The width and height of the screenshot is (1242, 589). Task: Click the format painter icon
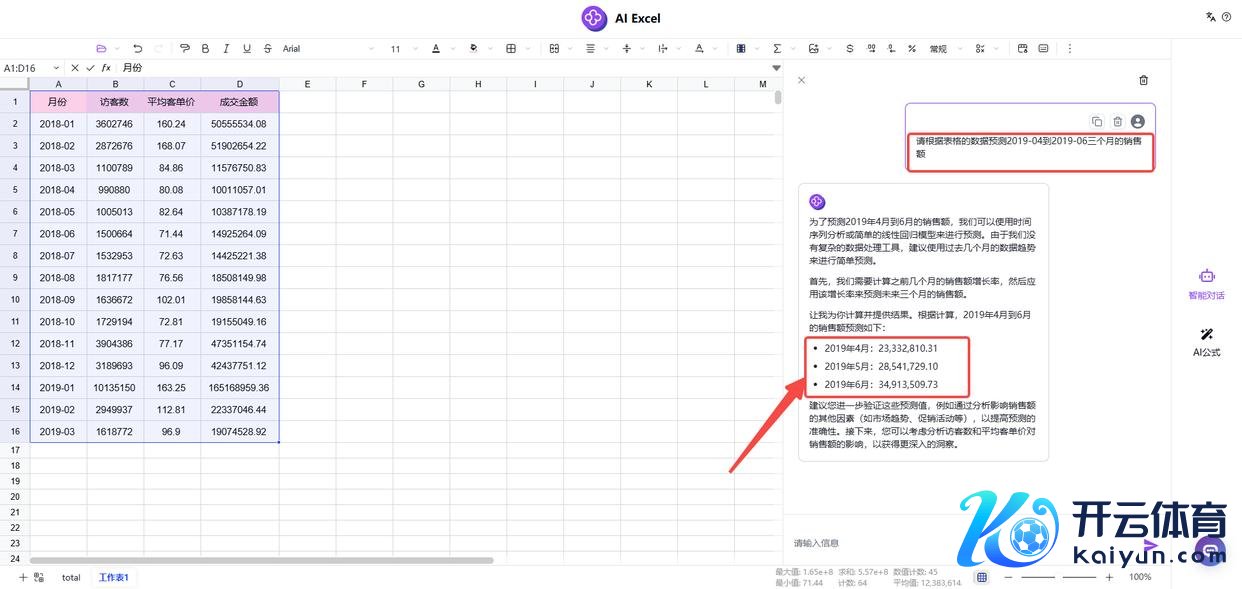(x=185, y=48)
